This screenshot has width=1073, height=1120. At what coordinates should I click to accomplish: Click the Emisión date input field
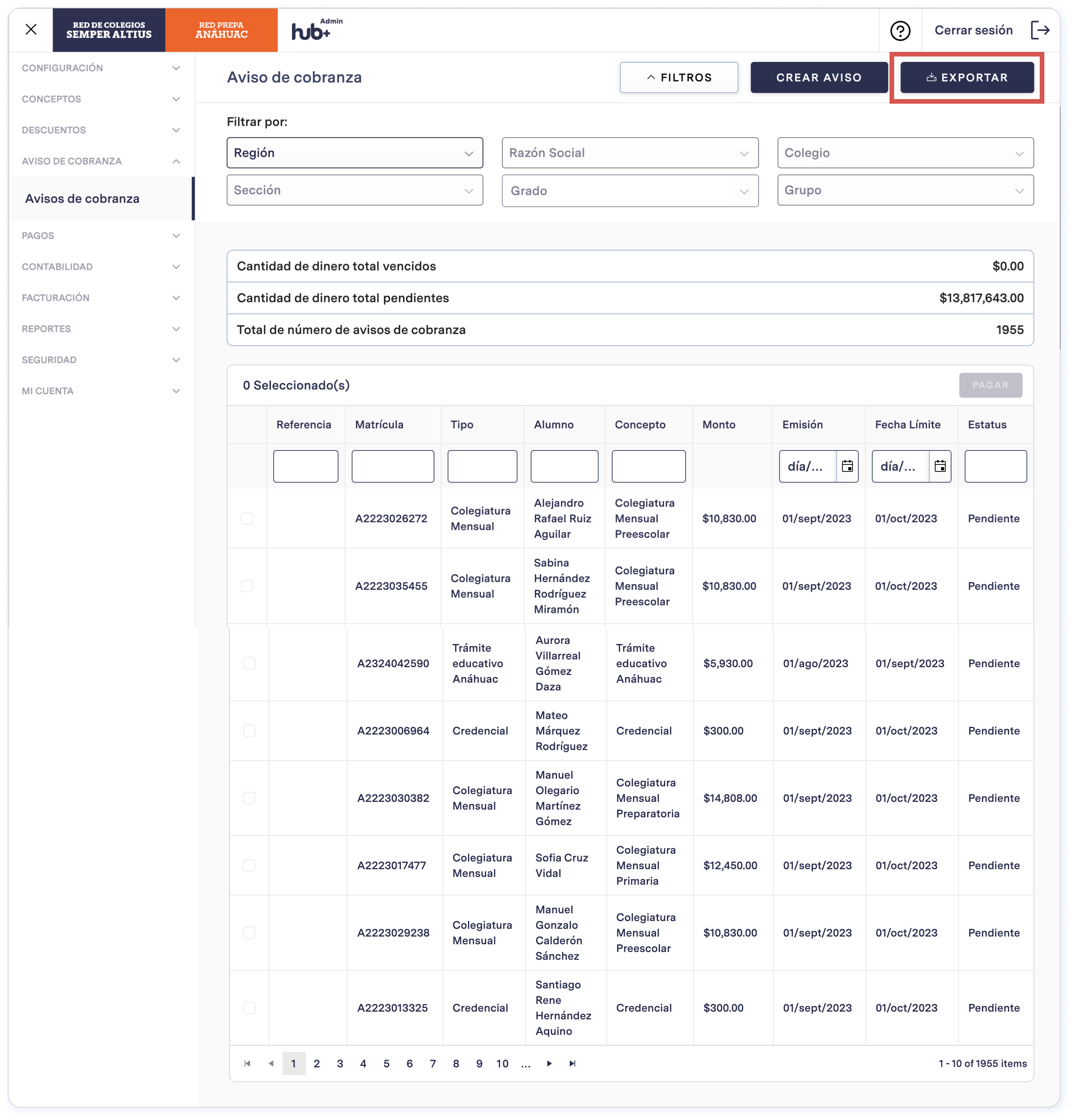pos(807,466)
